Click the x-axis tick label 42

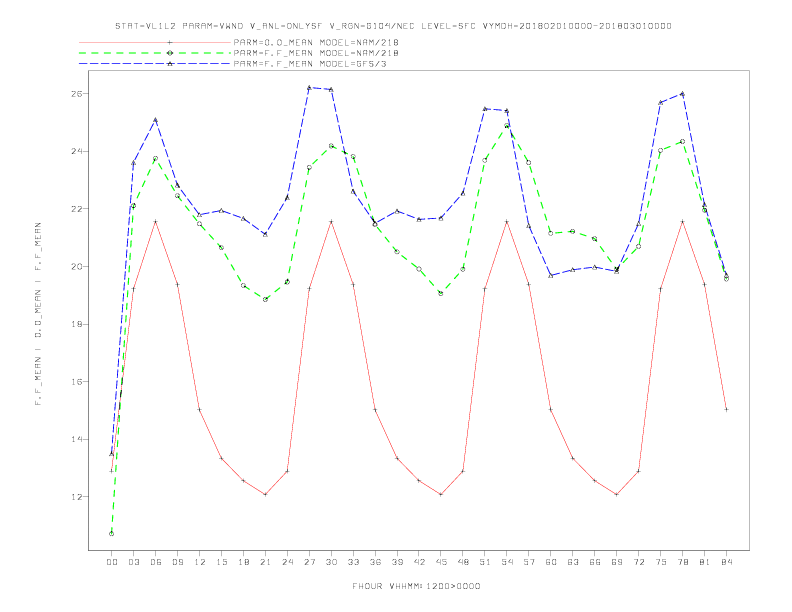pos(419,562)
